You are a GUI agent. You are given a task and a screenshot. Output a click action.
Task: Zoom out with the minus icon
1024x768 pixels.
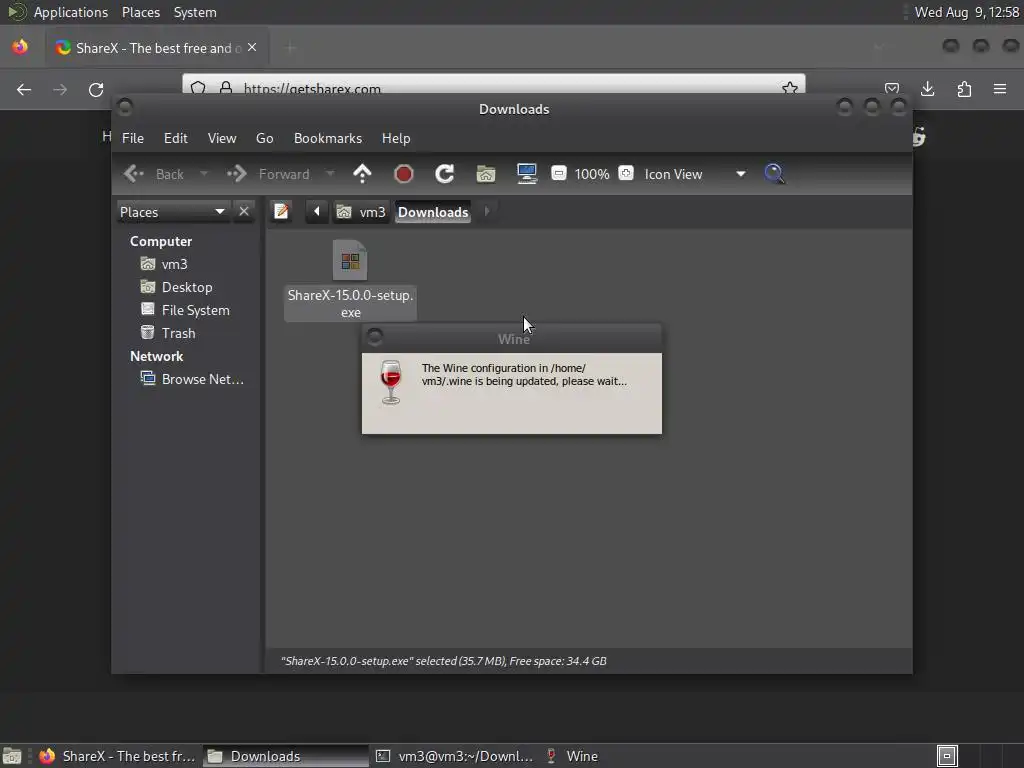(x=558, y=173)
